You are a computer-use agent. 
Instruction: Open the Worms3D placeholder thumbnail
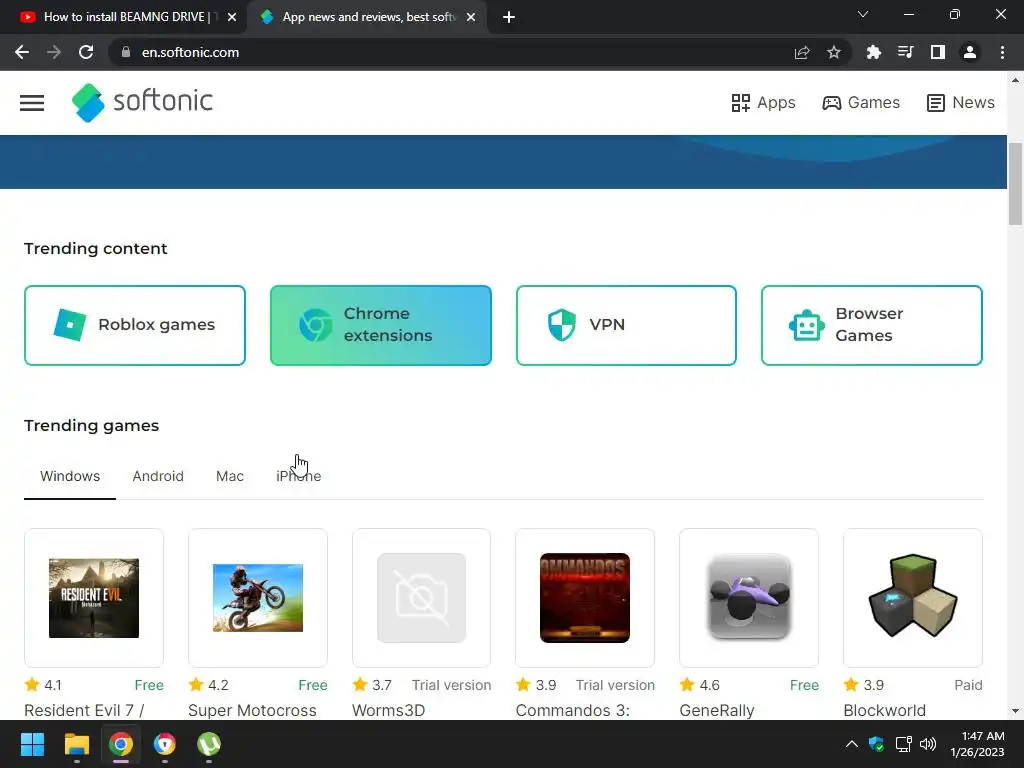tap(421, 598)
